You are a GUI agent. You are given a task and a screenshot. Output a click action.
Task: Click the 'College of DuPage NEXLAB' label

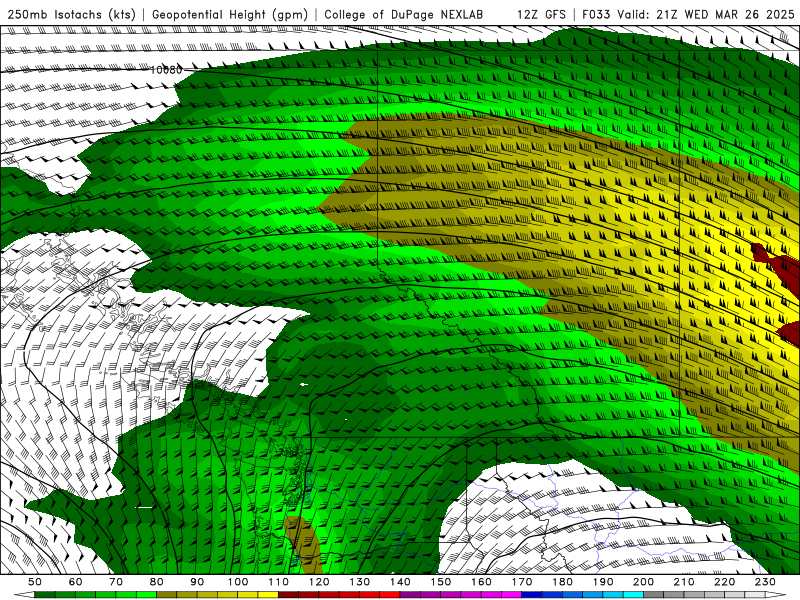point(404,15)
